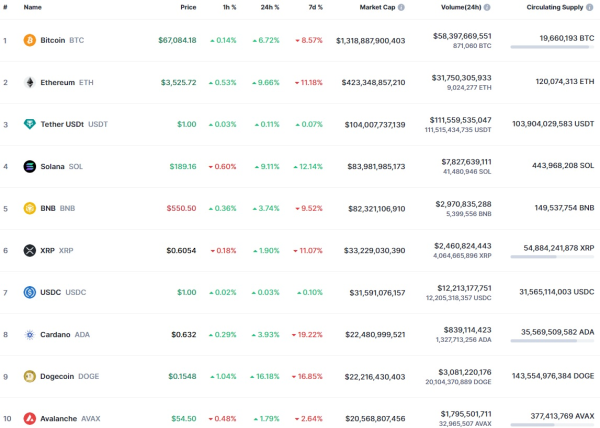Sort by the 24h % column header
The width and height of the screenshot is (600, 428).
pyautogui.click(x=270, y=7)
